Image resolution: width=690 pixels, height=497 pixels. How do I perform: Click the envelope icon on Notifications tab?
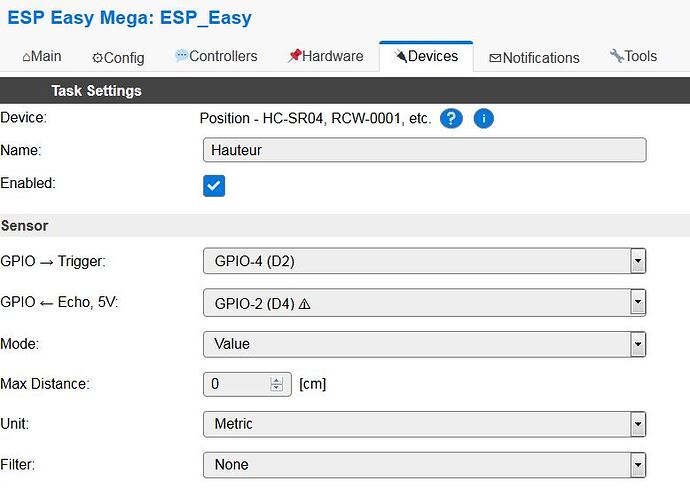[x=495, y=58]
